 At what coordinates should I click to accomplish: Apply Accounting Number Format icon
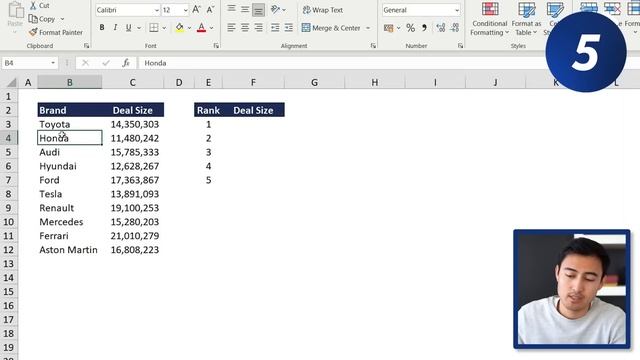389,28
